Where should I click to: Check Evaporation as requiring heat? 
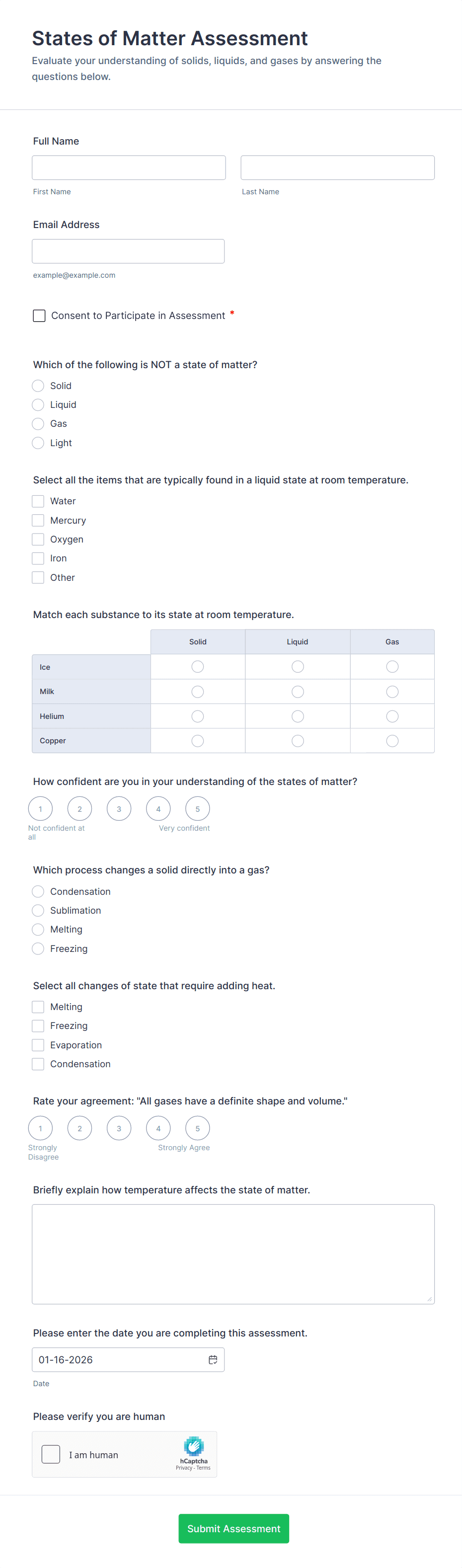tap(37, 1044)
